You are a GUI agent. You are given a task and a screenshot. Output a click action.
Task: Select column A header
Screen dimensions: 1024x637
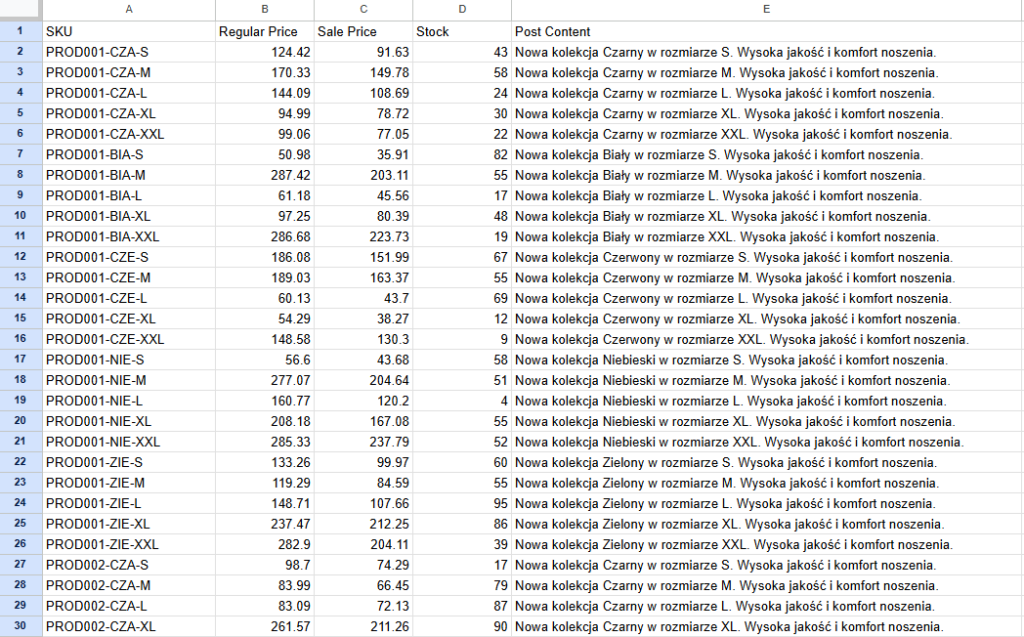[x=128, y=10]
